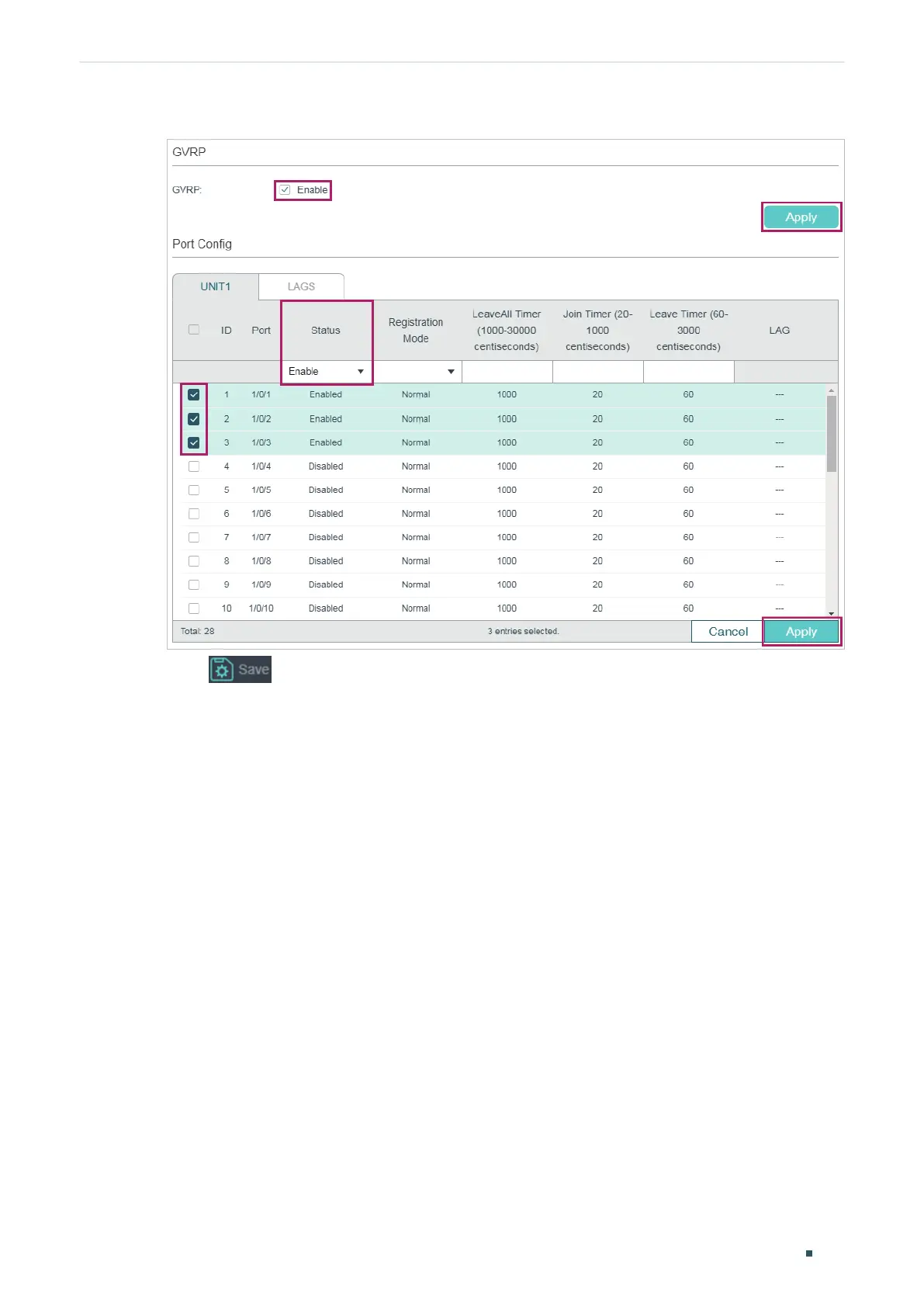924x1307 pixels.
Task: Click the Leave Timer input field
Action: (689, 372)
